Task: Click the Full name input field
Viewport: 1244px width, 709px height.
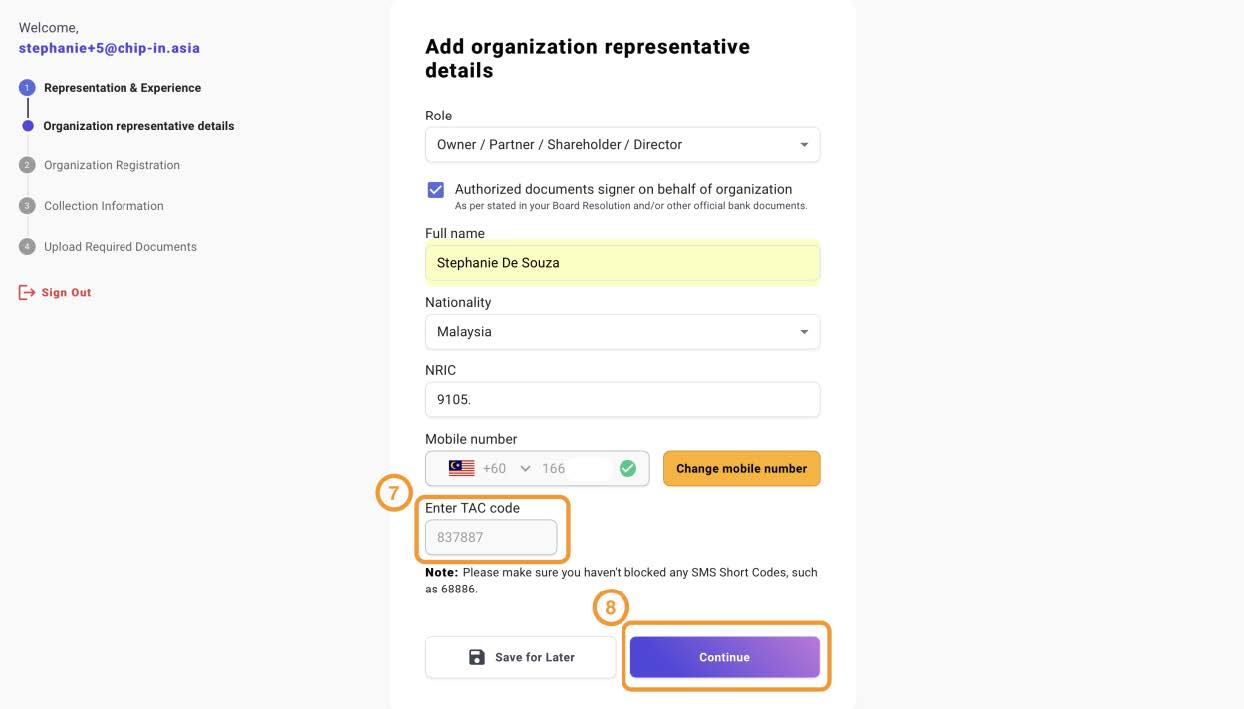Action: click(x=622, y=263)
